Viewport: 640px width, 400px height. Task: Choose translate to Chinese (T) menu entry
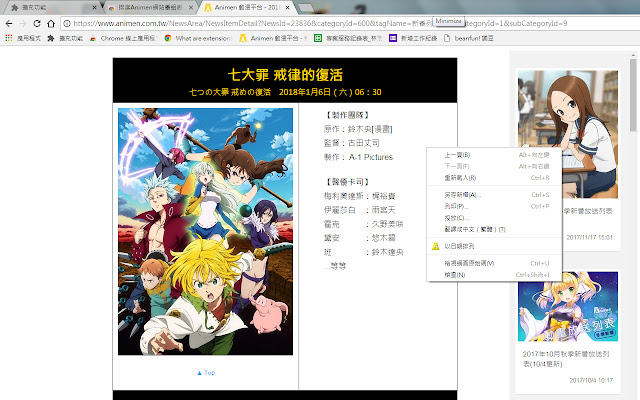pyautogui.click(x=494, y=229)
